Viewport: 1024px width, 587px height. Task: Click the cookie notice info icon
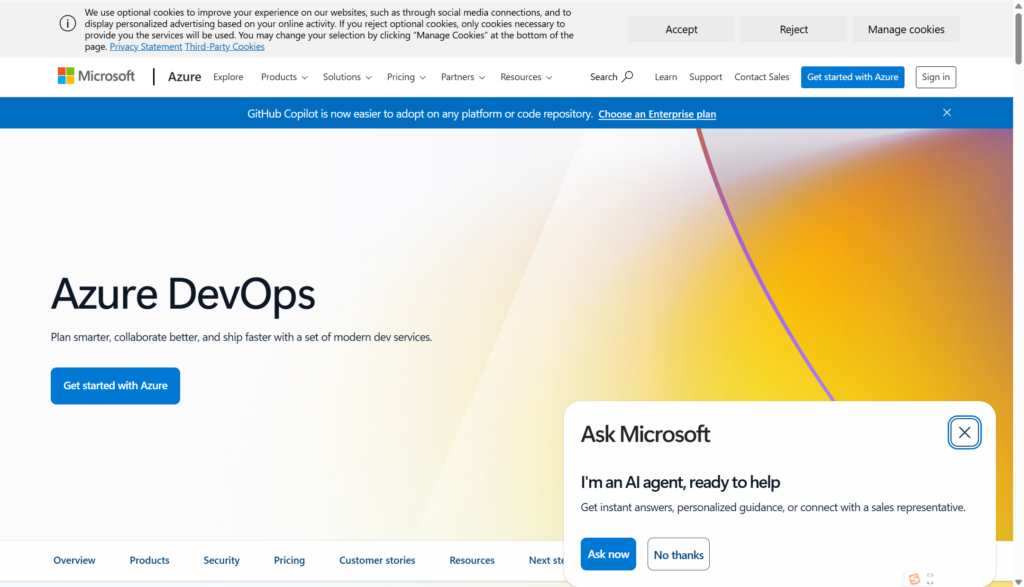click(x=67, y=24)
